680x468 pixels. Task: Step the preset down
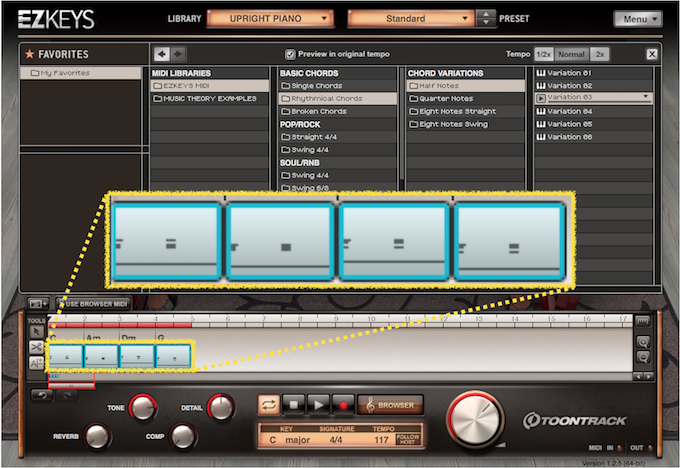point(486,22)
